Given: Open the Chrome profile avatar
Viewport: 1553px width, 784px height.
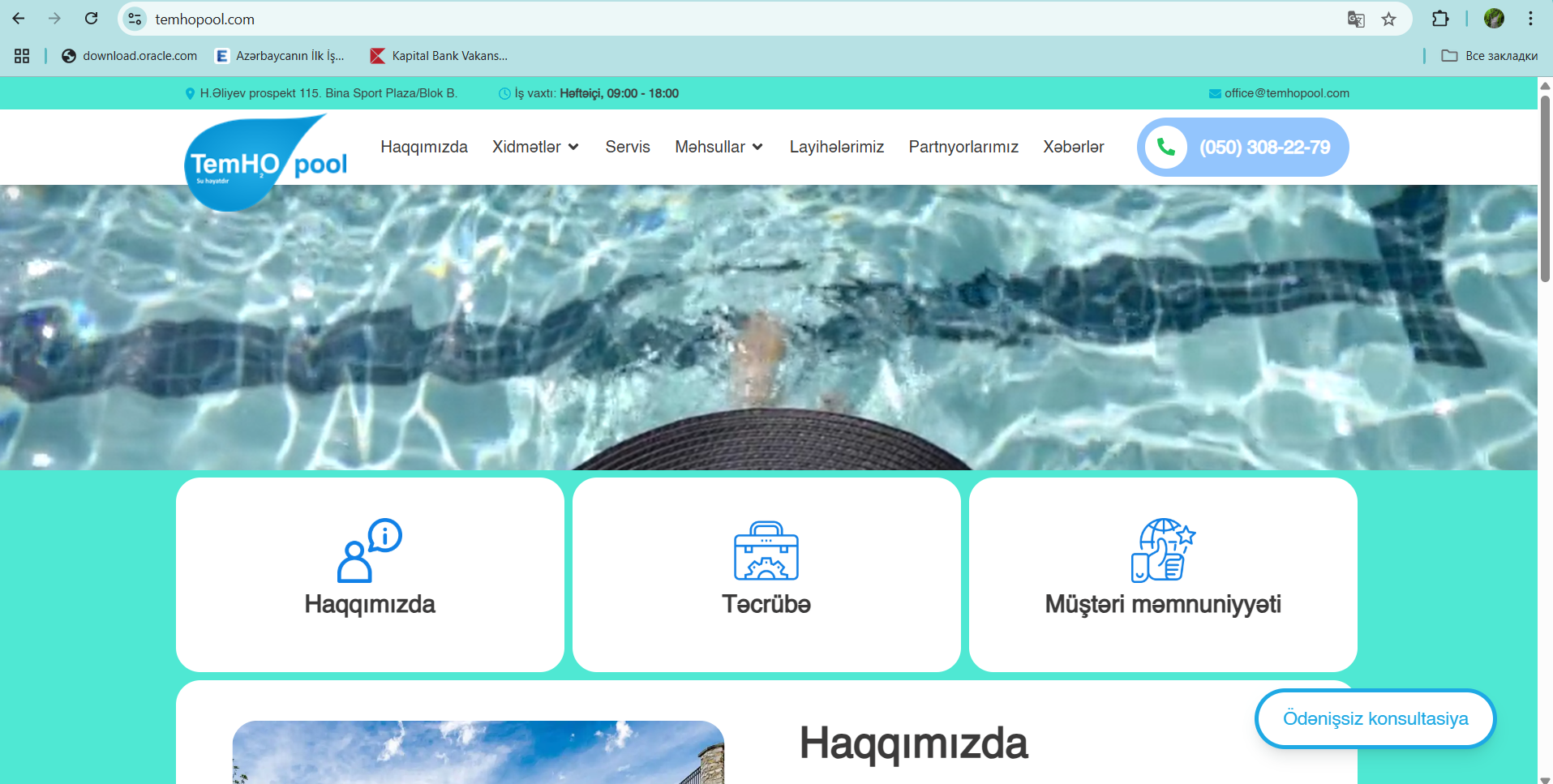Looking at the screenshot, I should tap(1494, 19).
